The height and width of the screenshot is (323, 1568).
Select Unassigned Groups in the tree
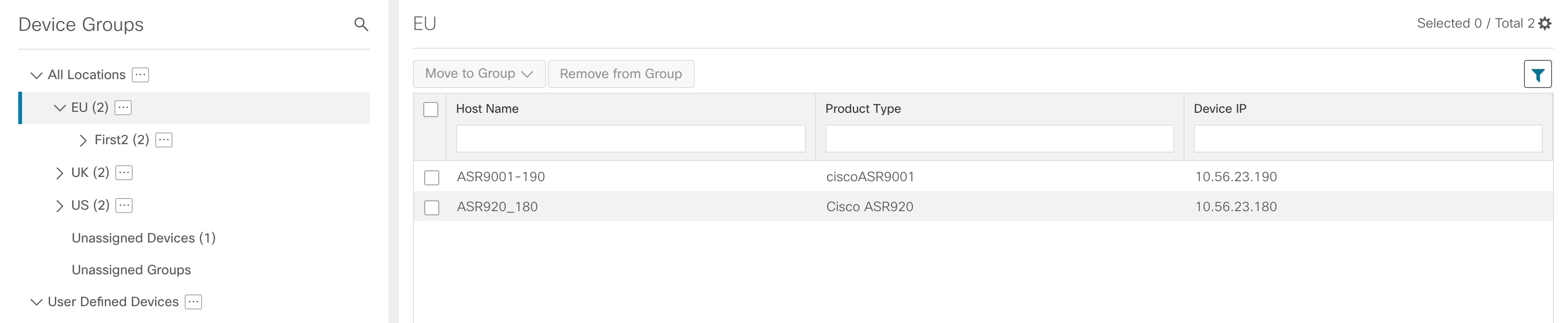[x=131, y=270]
